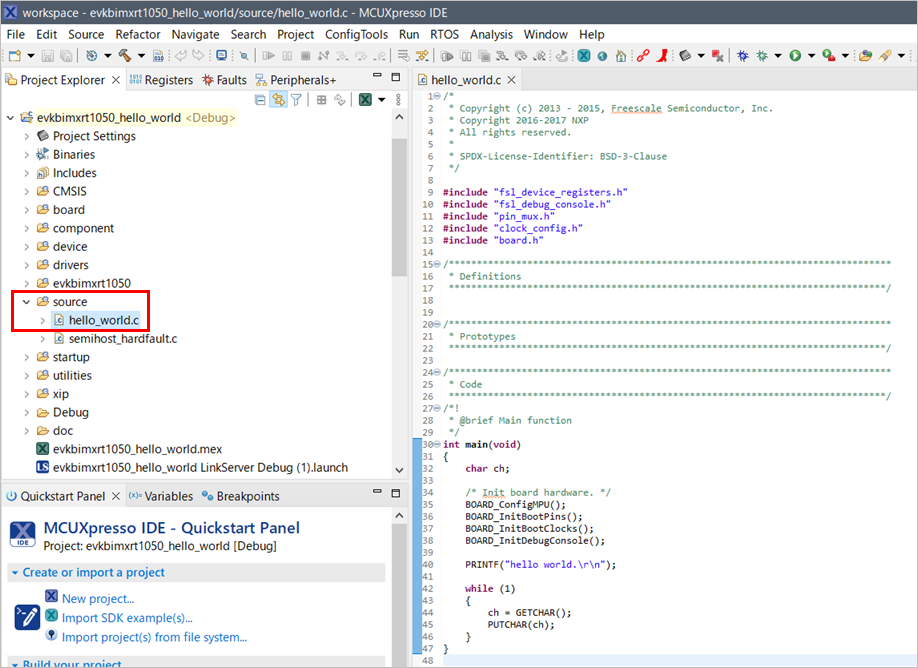Click the red chain link icon
The image size is (918, 668).
(643, 56)
